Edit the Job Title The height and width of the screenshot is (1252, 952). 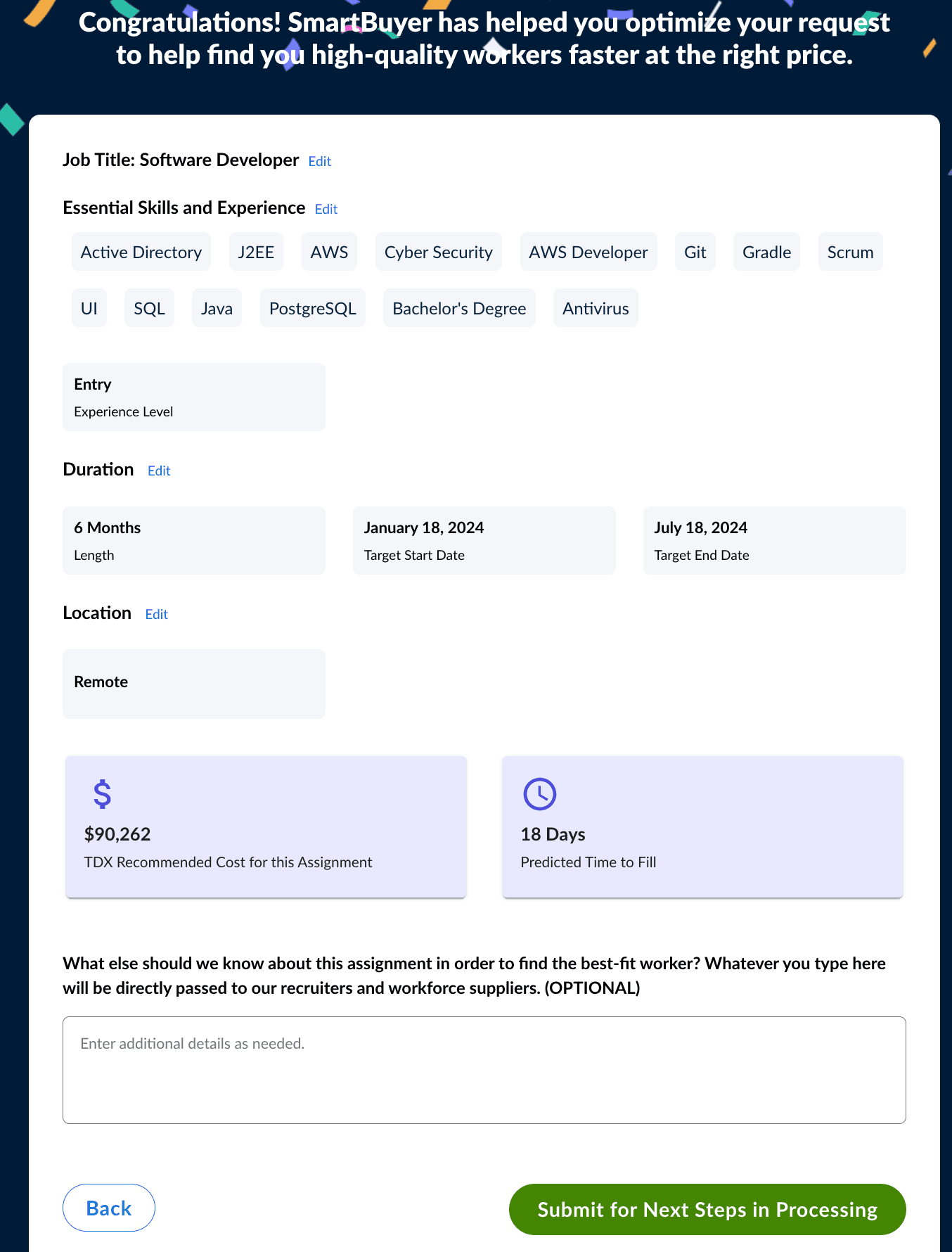click(x=320, y=161)
